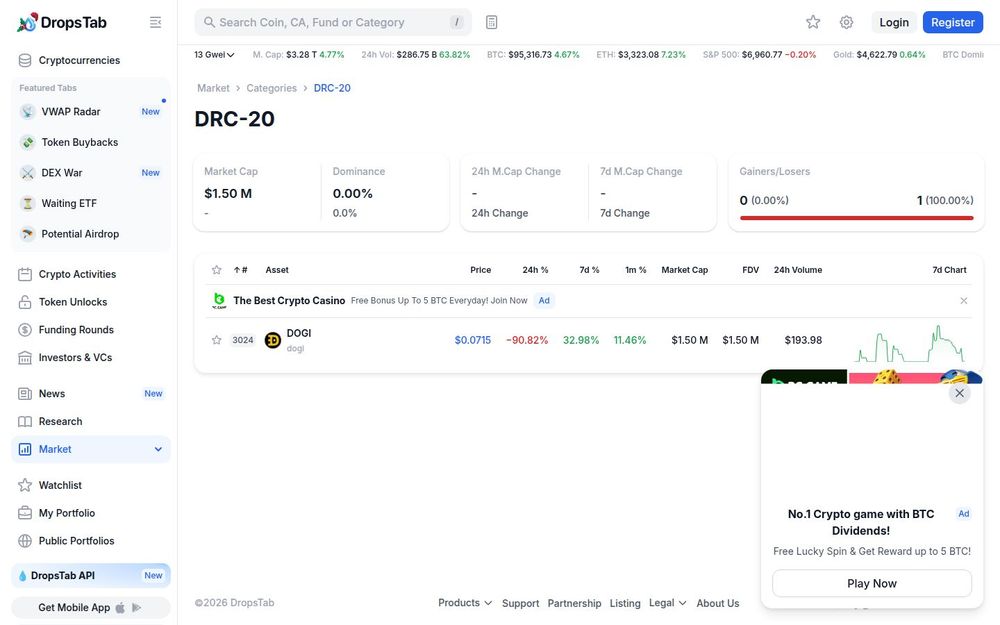Collapse sidebar with the menu toggle icon
This screenshot has height=625, width=1000.
[x=155, y=22]
